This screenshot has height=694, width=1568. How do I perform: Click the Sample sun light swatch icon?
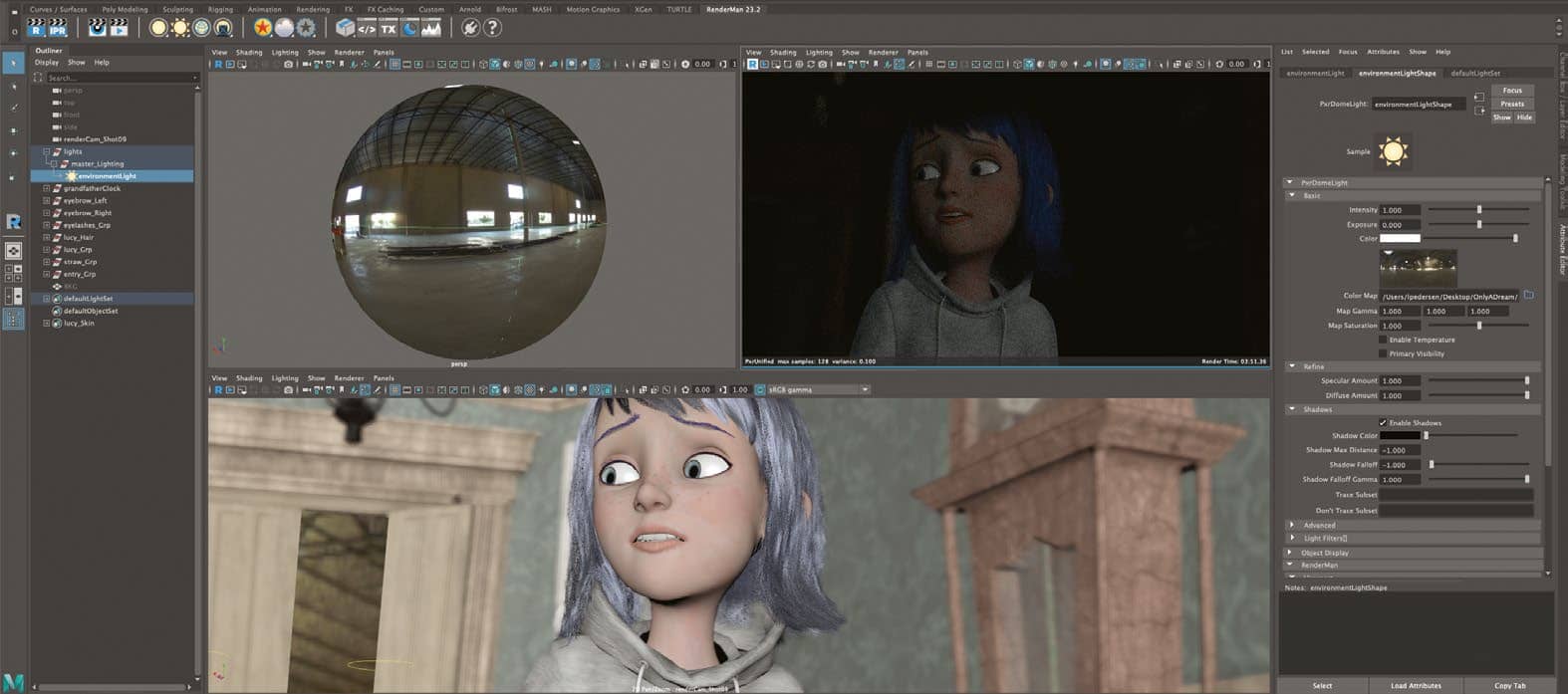1393,151
